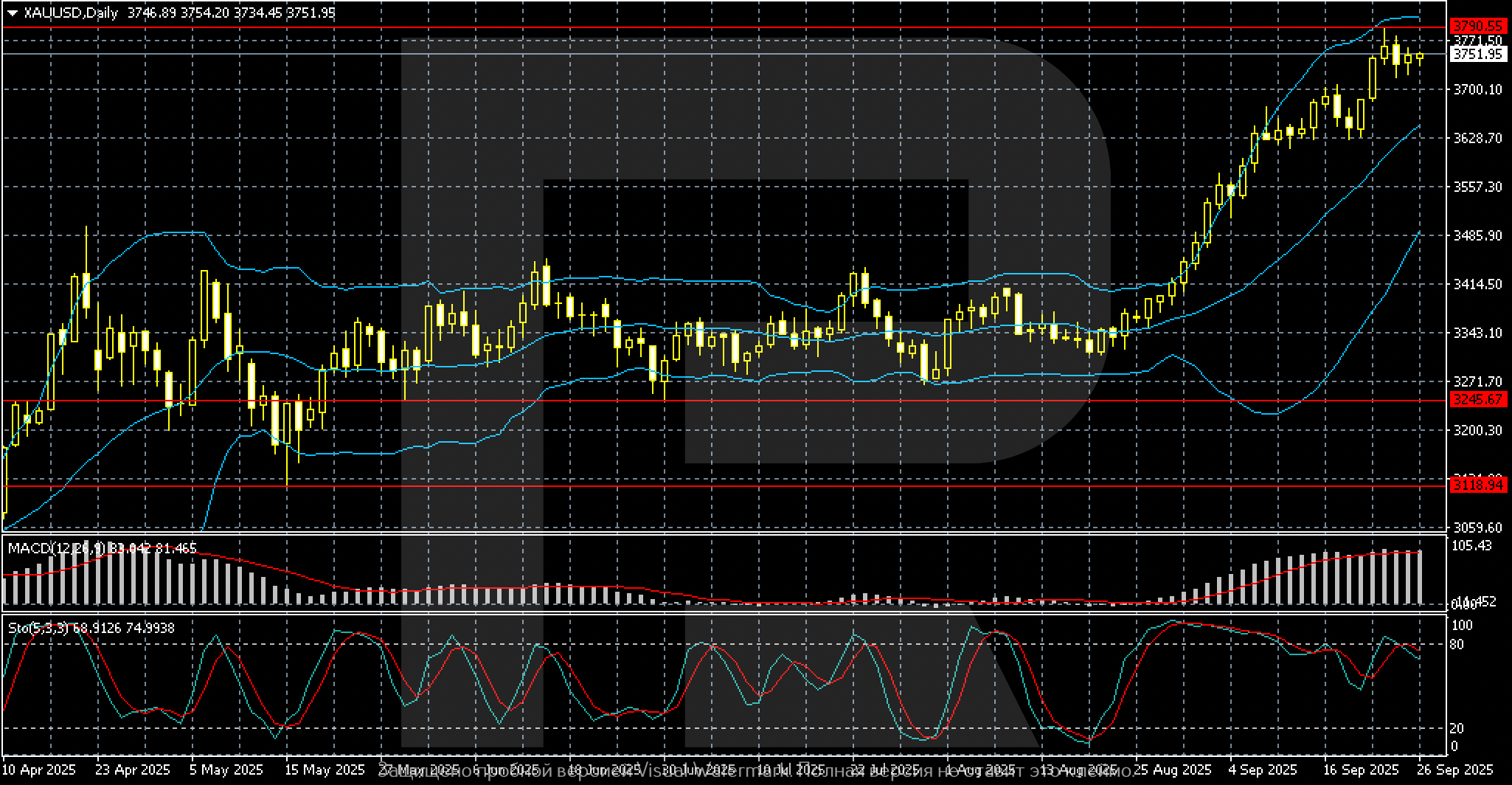Click the current price tag 3751.95
The height and width of the screenshot is (785, 1512).
tap(1477, 54)
